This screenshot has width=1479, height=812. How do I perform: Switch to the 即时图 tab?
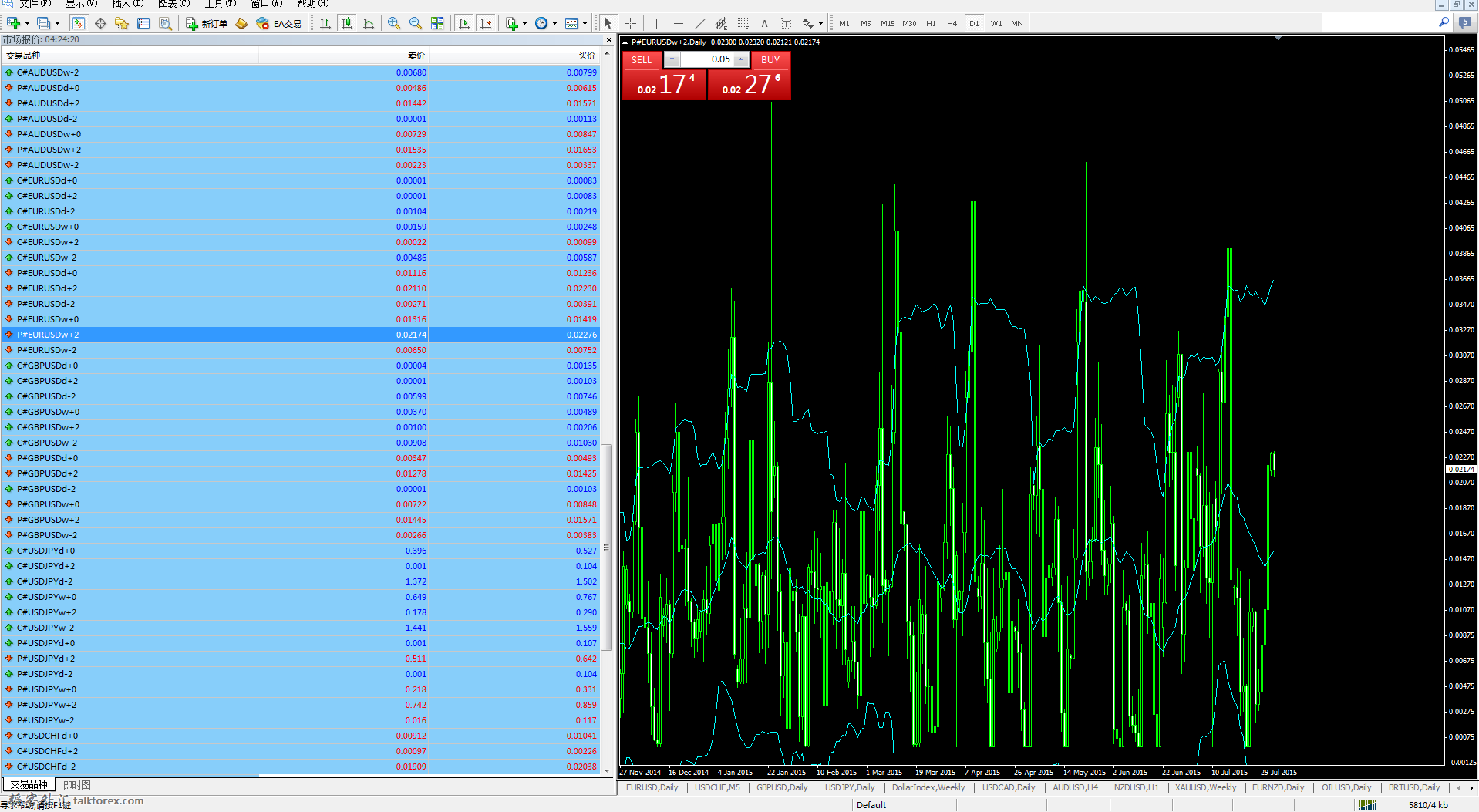(x=77, y=785)
